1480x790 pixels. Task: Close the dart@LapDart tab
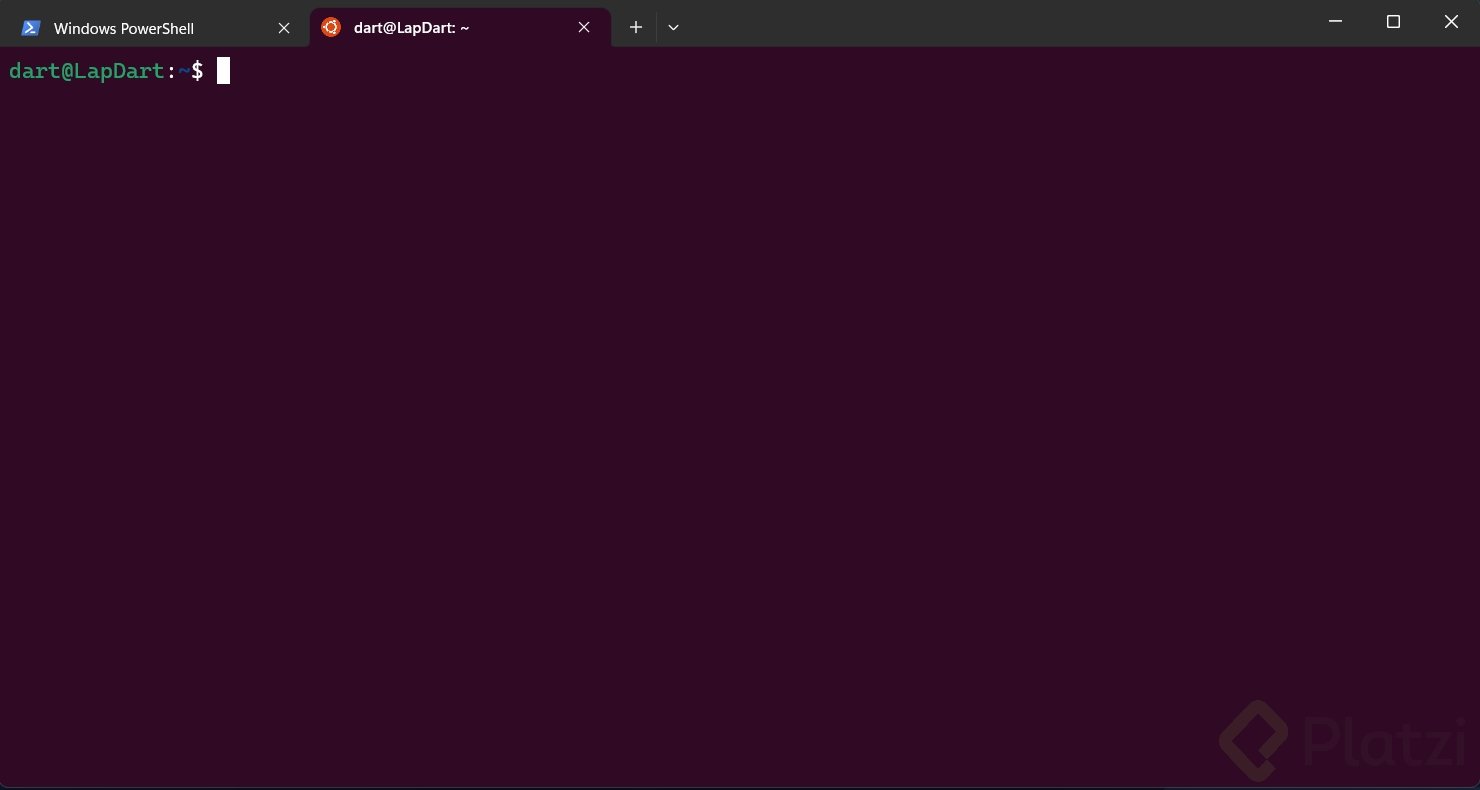(584, 27)
